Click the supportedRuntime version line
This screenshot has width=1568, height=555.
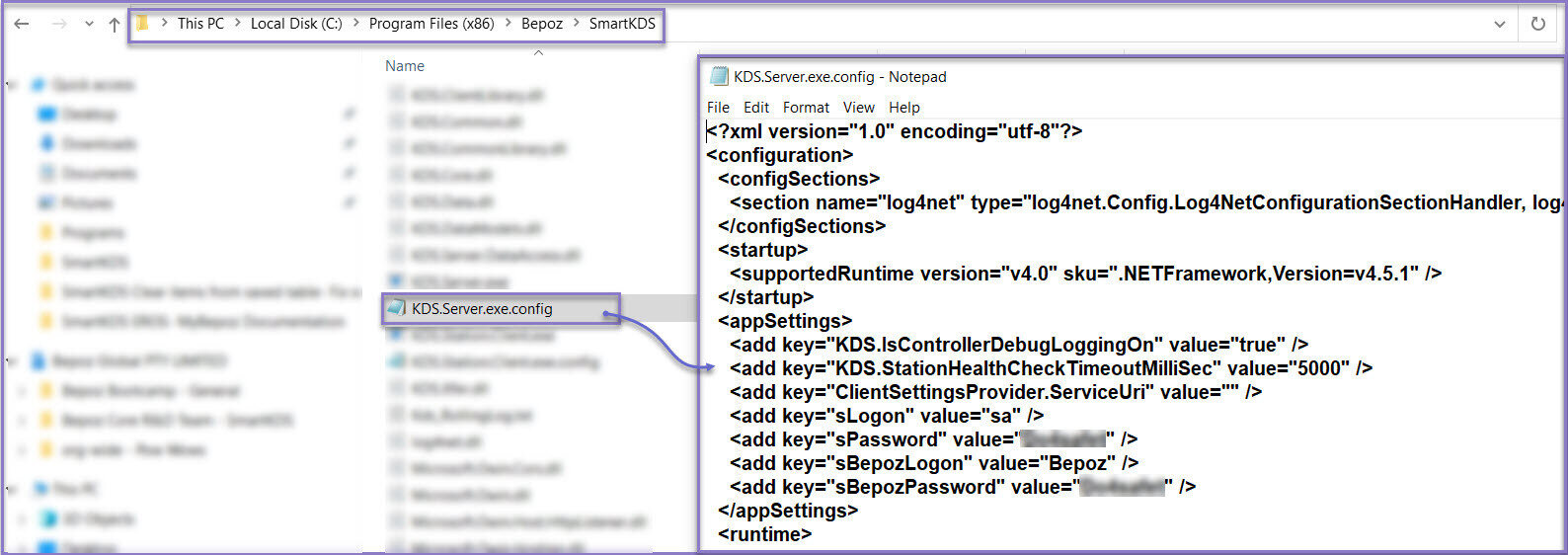click(x=1085, y=274)
